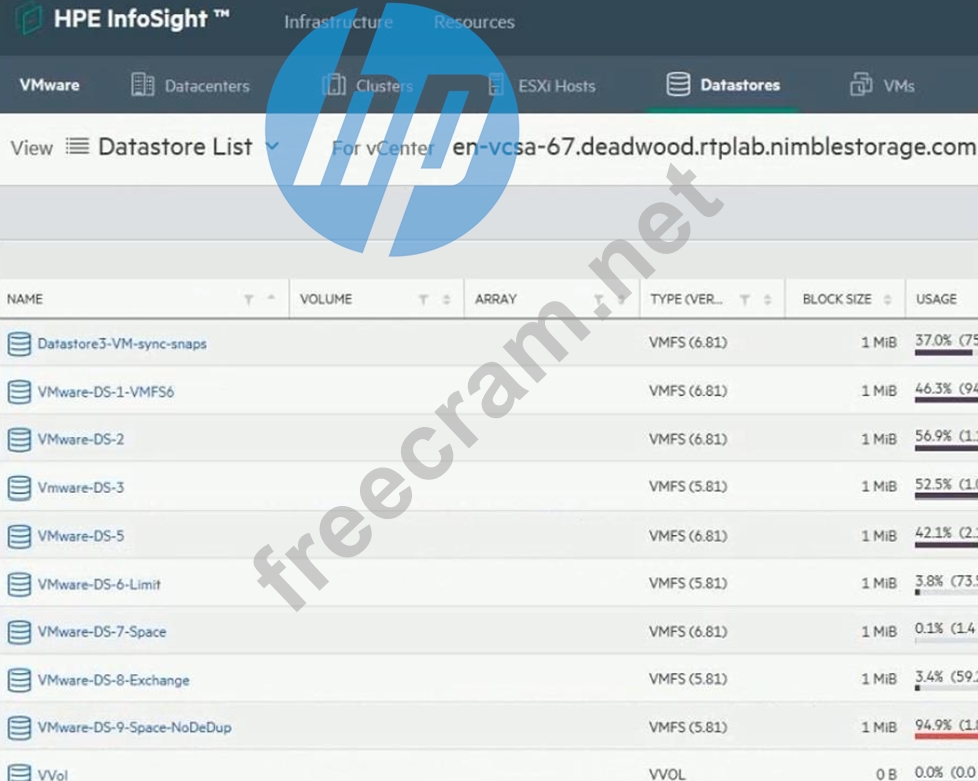Sort the BLOCK SIZE column
The width and height of the screenshot is (978, 781).
pos(888,299)
